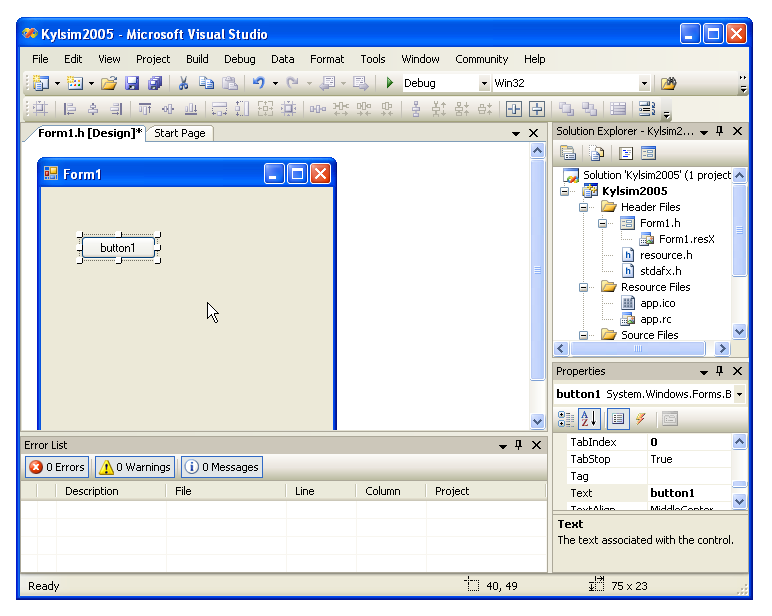The width and height of the screenshot is (772, 616).
Task: Cut selection using the scissors icon
Action: [x=183, y=83]
